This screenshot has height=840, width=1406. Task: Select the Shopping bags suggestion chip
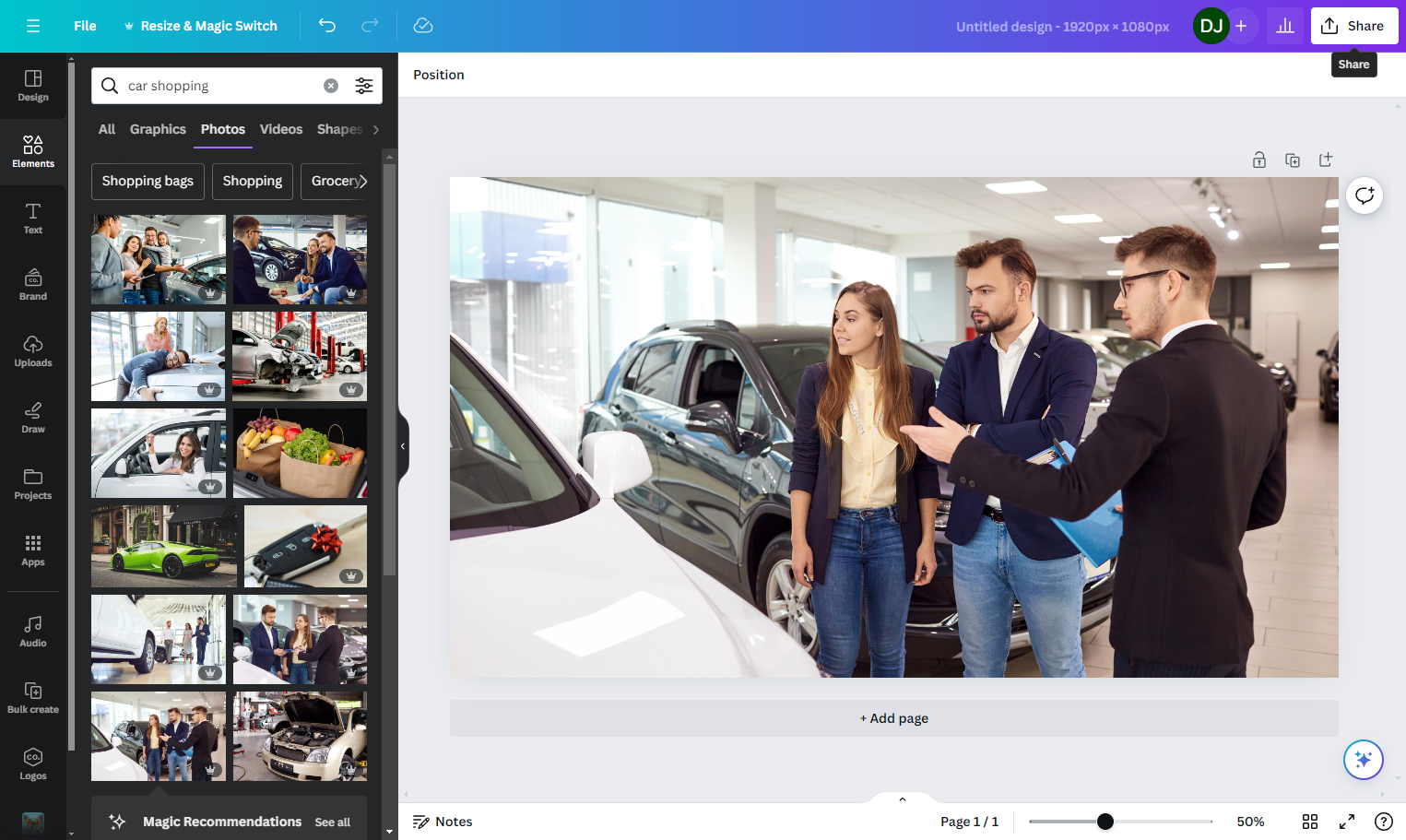(148, 181)
